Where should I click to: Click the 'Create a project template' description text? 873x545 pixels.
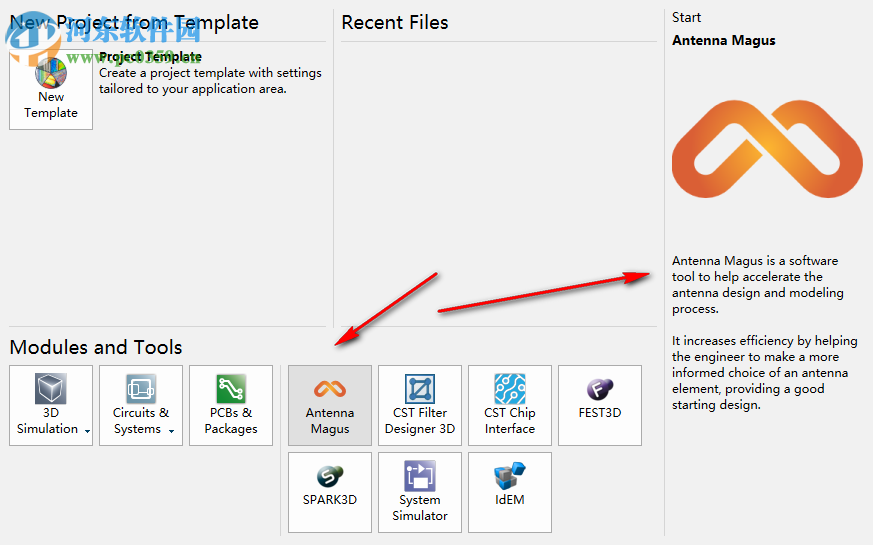[x=210, y=81]
